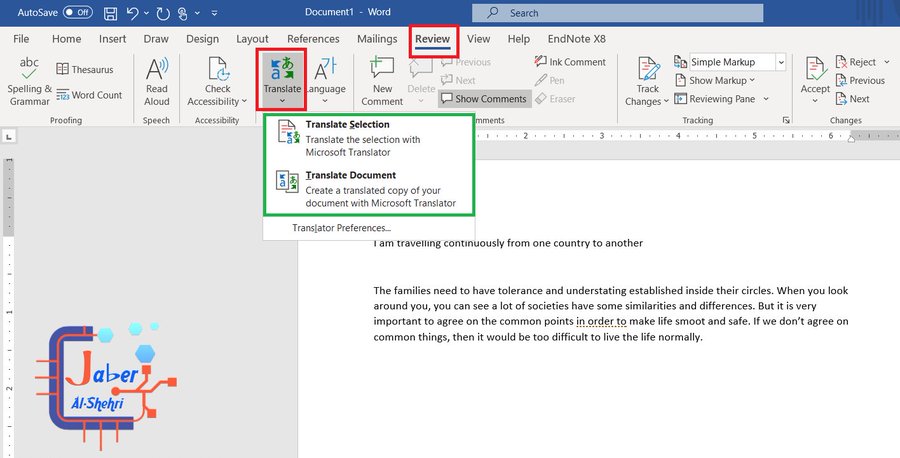Select the Review tab
The height and width of the screenshot is (458, 900).
click(x=433, y=38)
